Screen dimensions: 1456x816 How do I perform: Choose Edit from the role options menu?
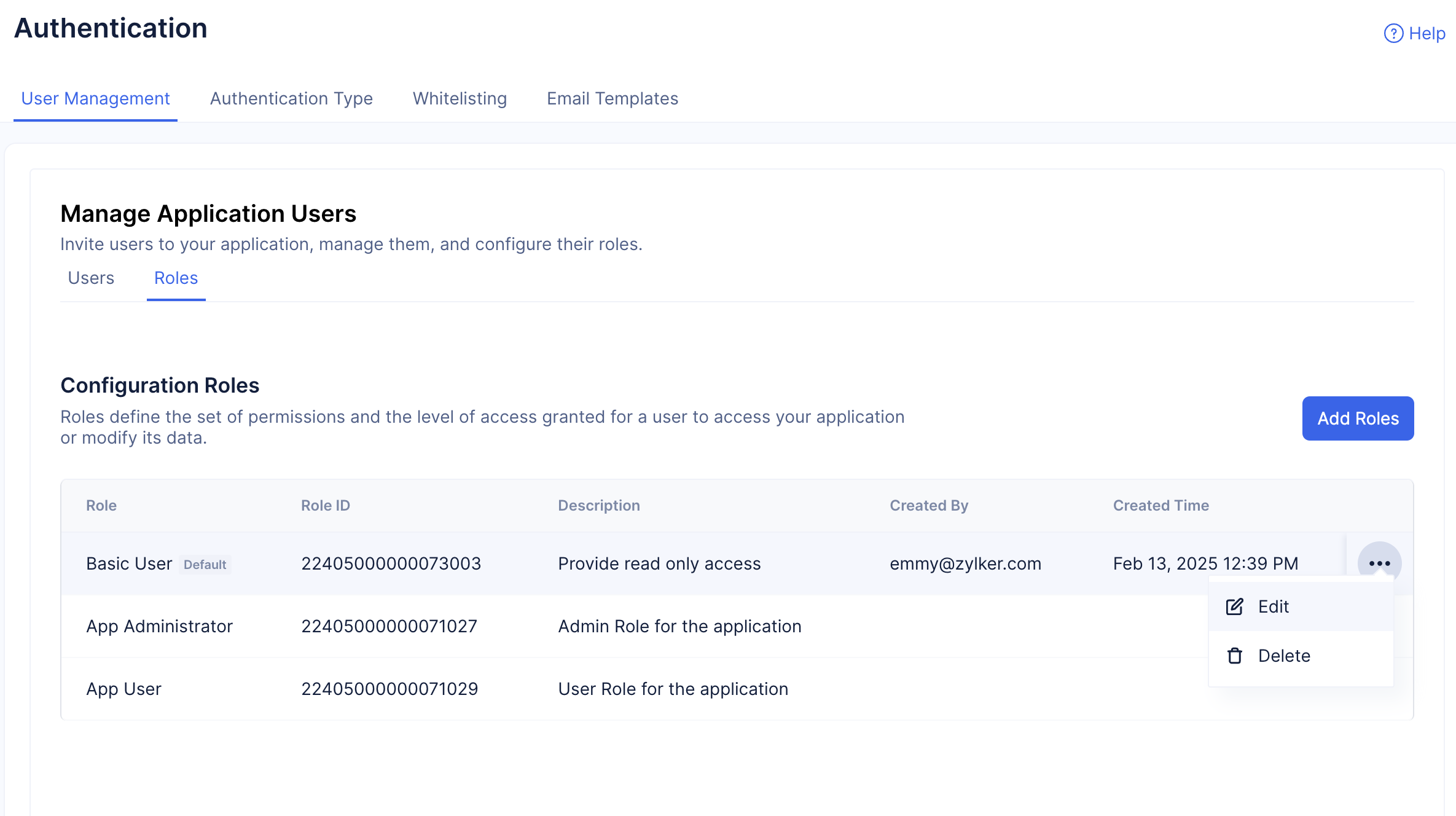pyautogui.click(x=1301, y=606)
